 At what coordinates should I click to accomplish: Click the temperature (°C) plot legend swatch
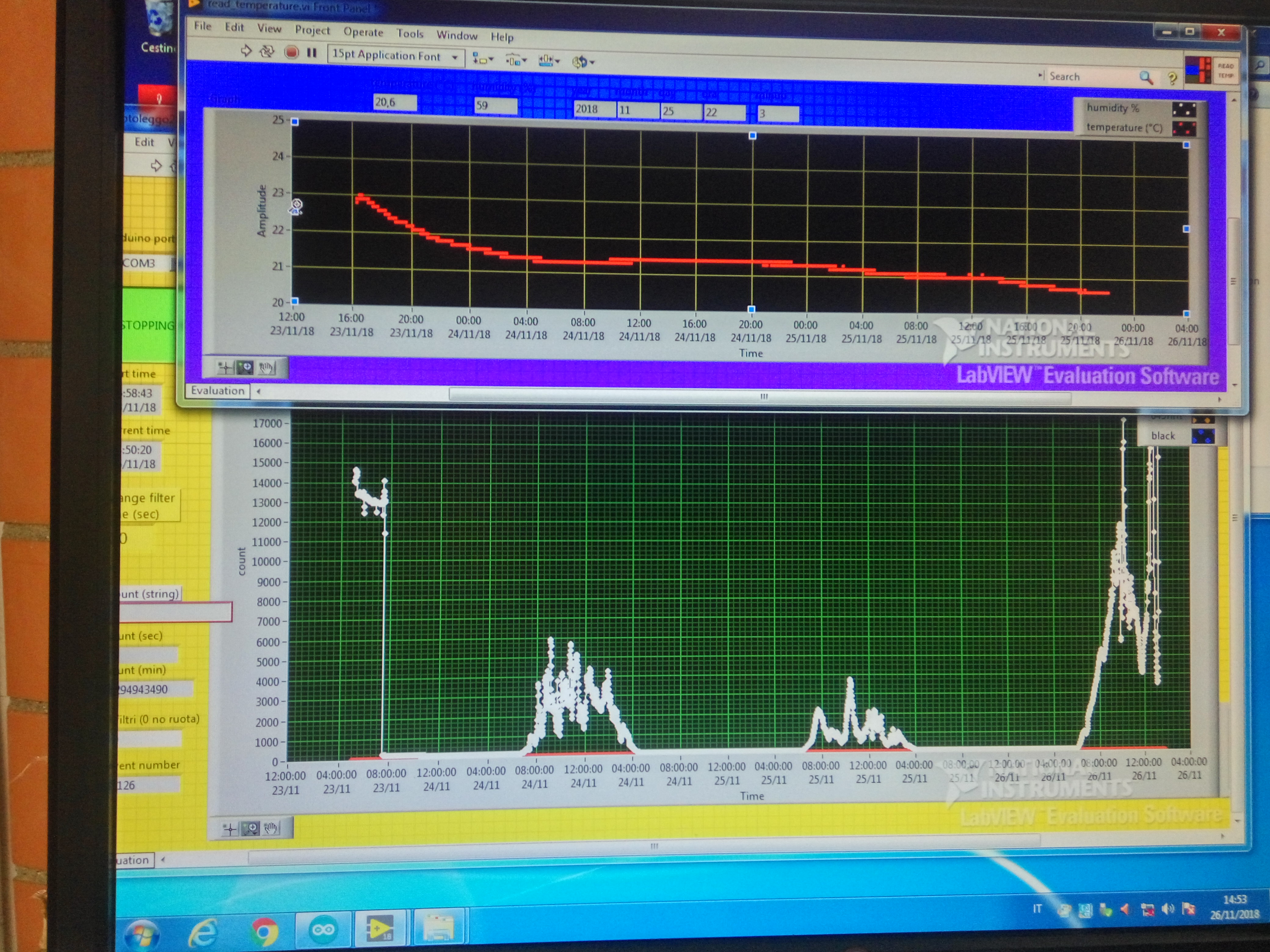[1184, 128]
